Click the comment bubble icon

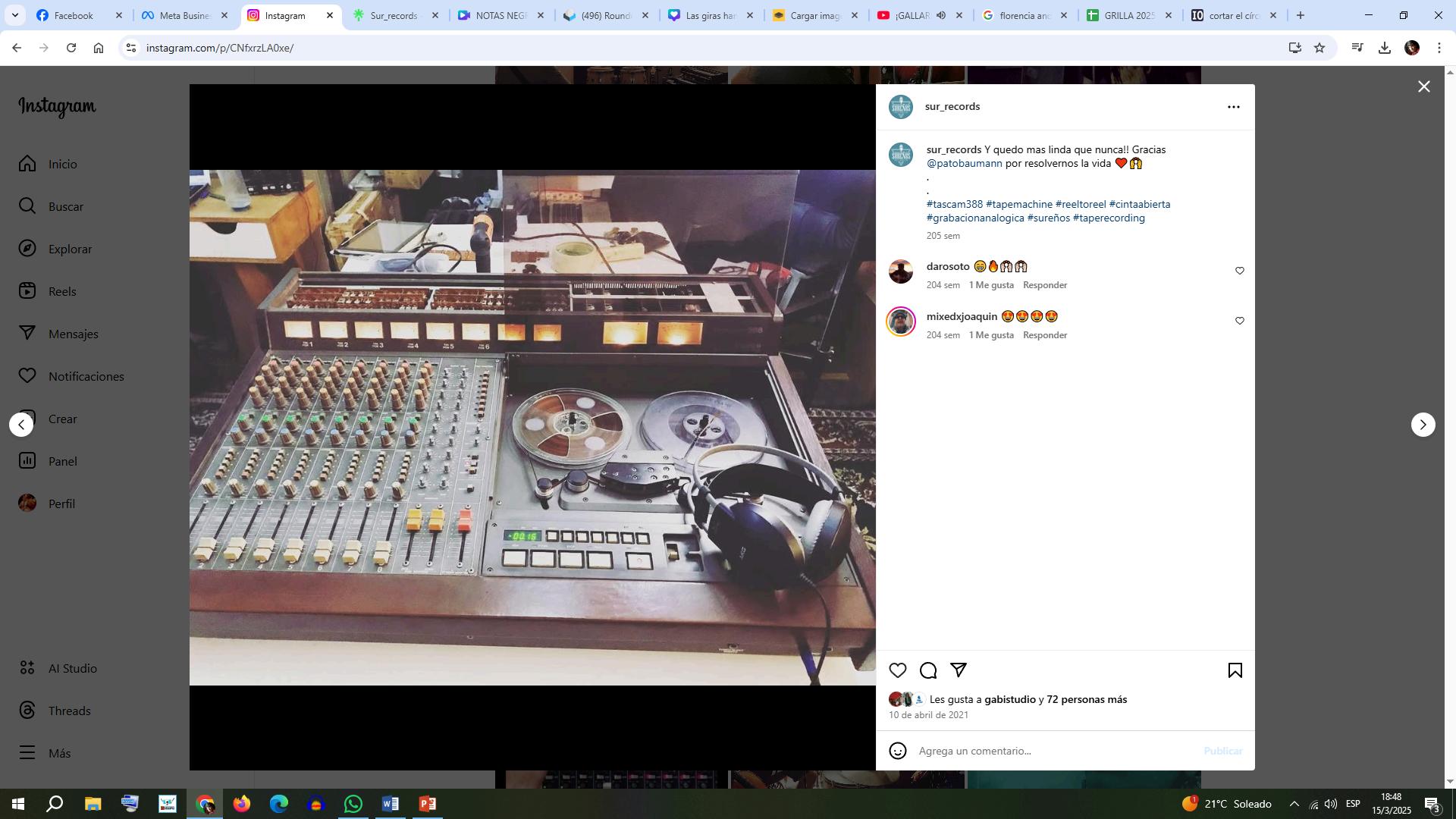tap(928, 670)
